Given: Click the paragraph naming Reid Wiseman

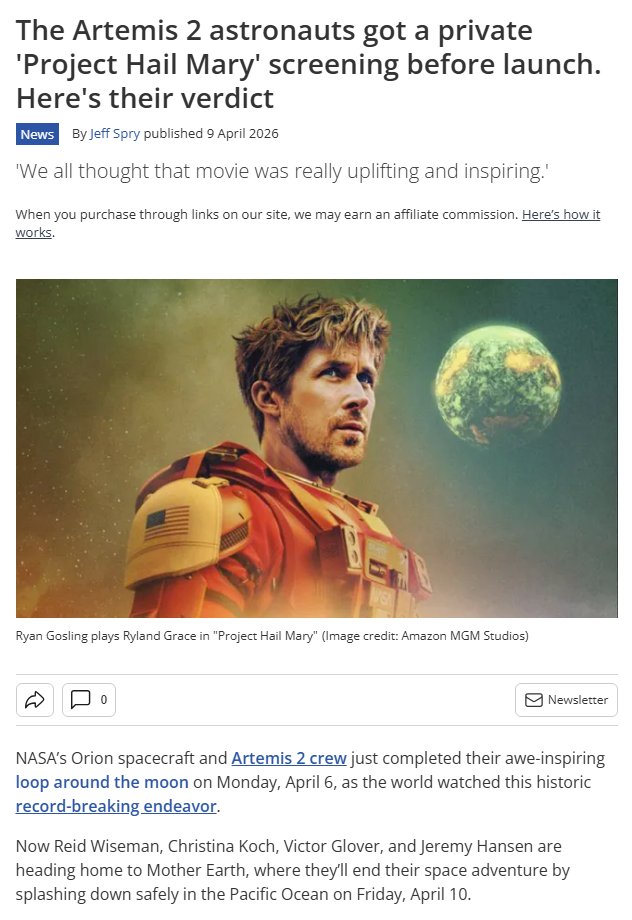Looking at the screenshot, I should pyautogui.click(x=293, y=870).
